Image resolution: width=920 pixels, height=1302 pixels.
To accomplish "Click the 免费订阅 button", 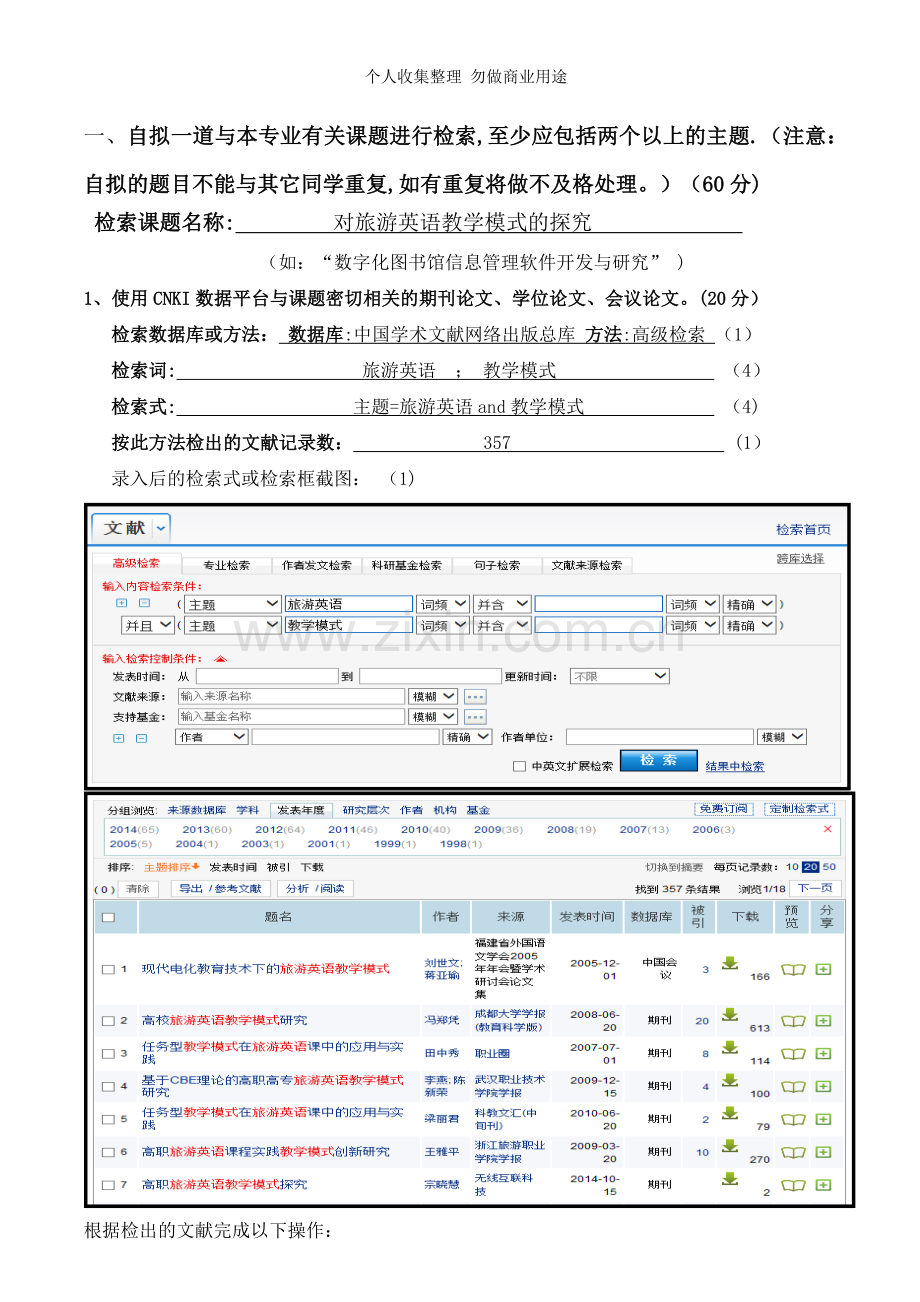I will pos(724,809).
